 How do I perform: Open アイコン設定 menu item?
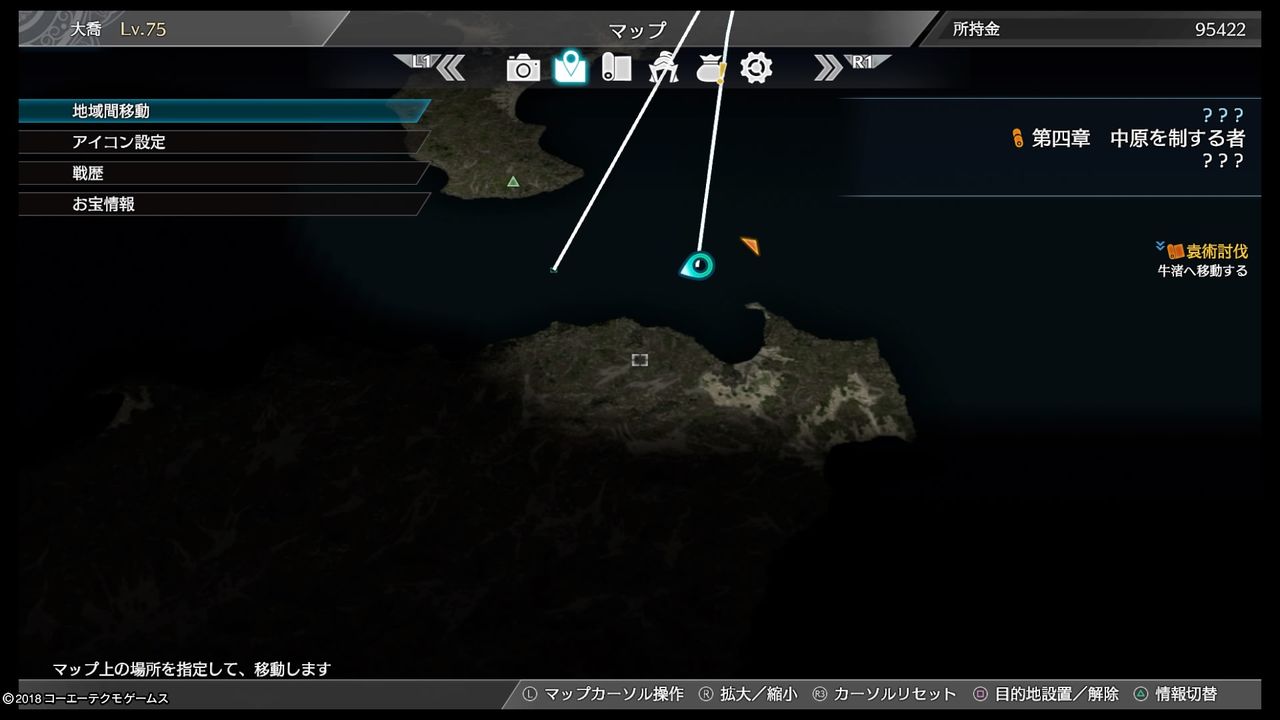click(x=224, y=142)
